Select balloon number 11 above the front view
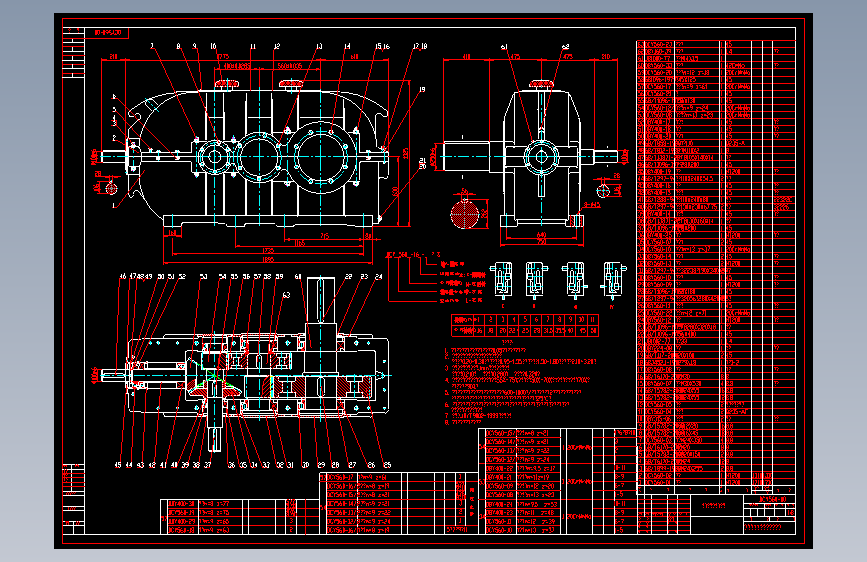Image resolution: width=867 pixels, height=562 pixels. (x=253, y=46)
